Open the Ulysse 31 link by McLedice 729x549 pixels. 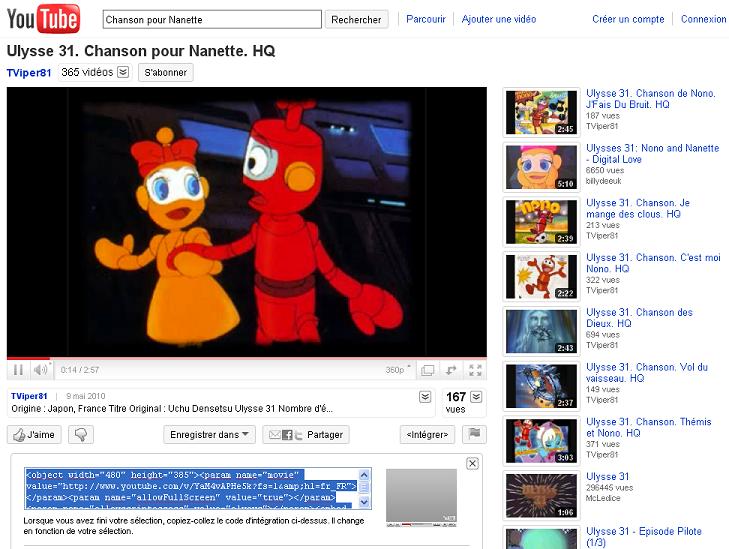[x=607, y=477]
